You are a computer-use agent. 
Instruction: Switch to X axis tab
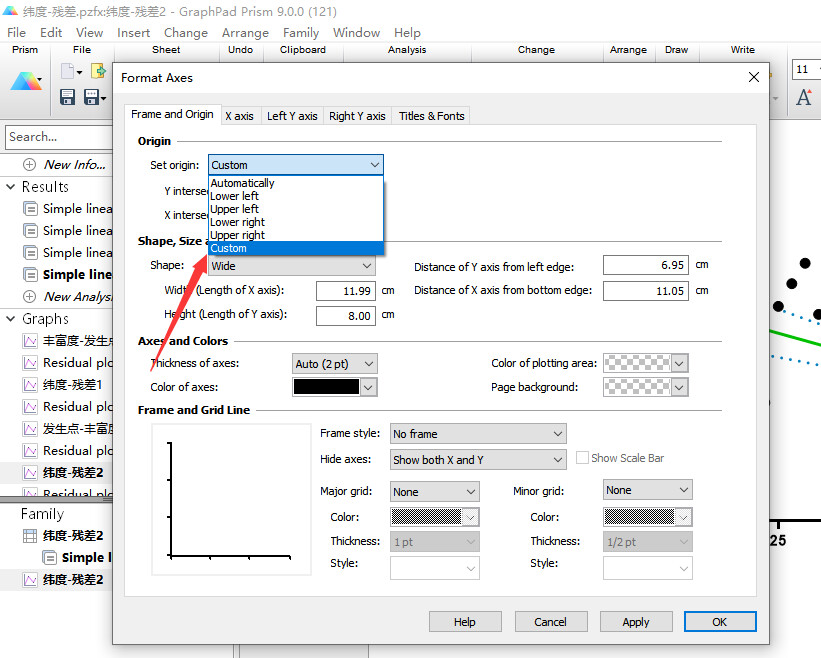tap(239, 116)
